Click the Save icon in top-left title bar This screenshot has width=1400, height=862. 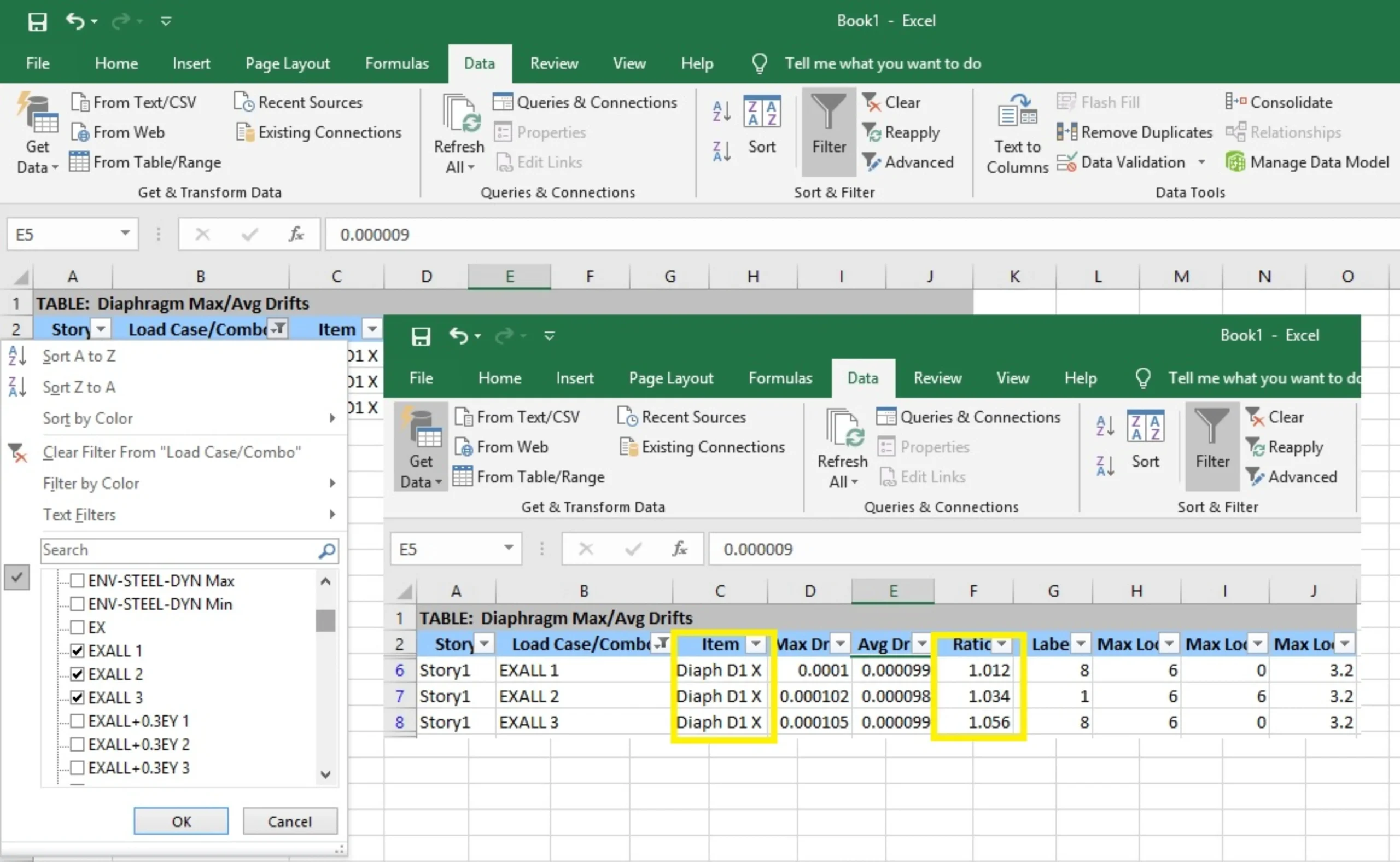(x=38, y=22)
